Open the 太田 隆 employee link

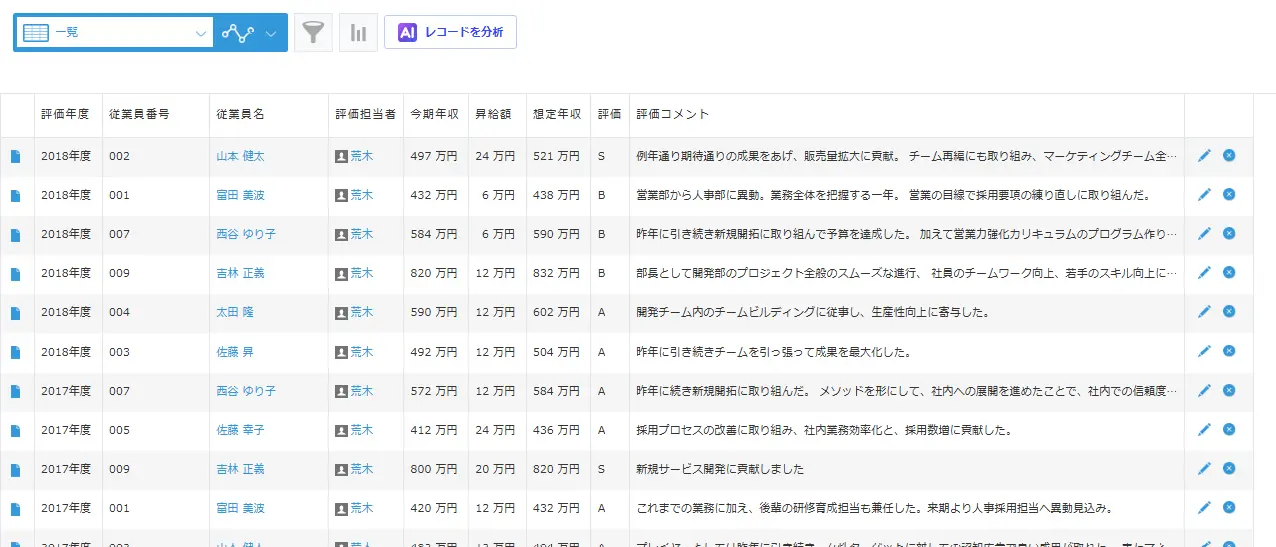point(235,312)
